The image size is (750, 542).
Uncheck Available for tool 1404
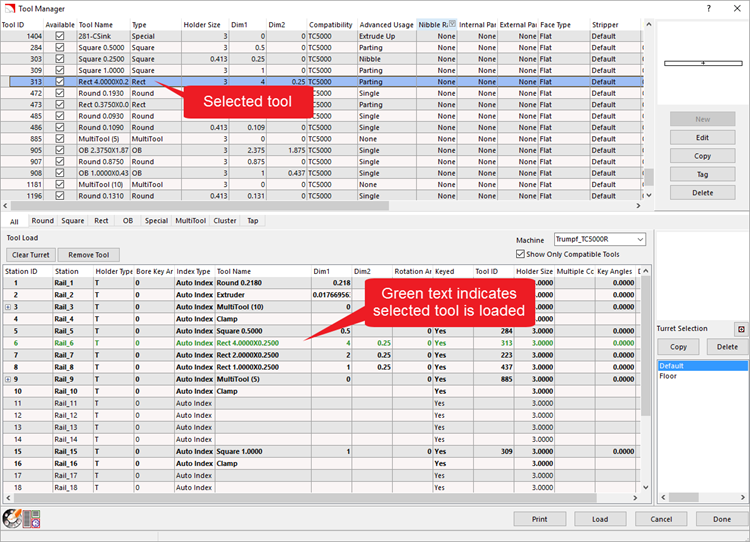click(x=60, y=35)
